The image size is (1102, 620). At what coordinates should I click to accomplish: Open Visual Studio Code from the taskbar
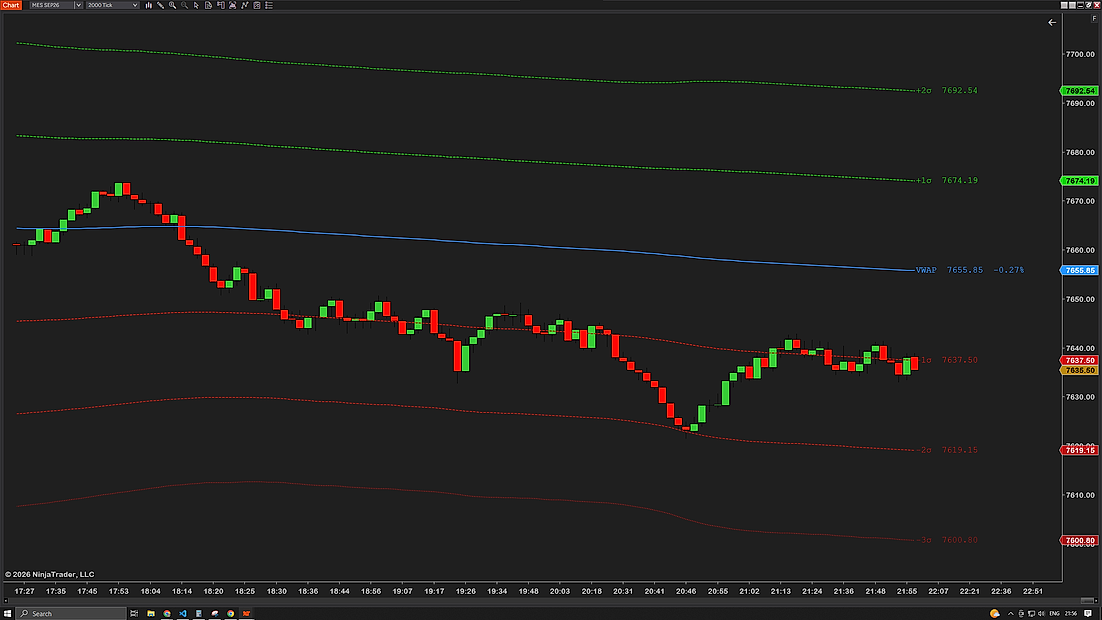183,614
